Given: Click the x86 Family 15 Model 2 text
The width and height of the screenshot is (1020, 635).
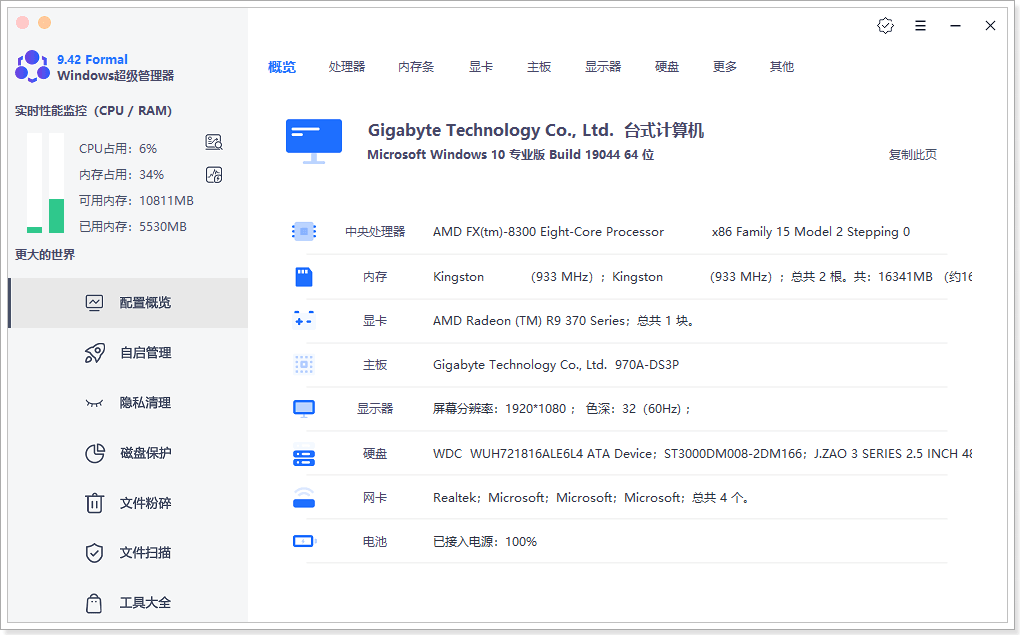Looking at the screenshot, I should point(811,232).
